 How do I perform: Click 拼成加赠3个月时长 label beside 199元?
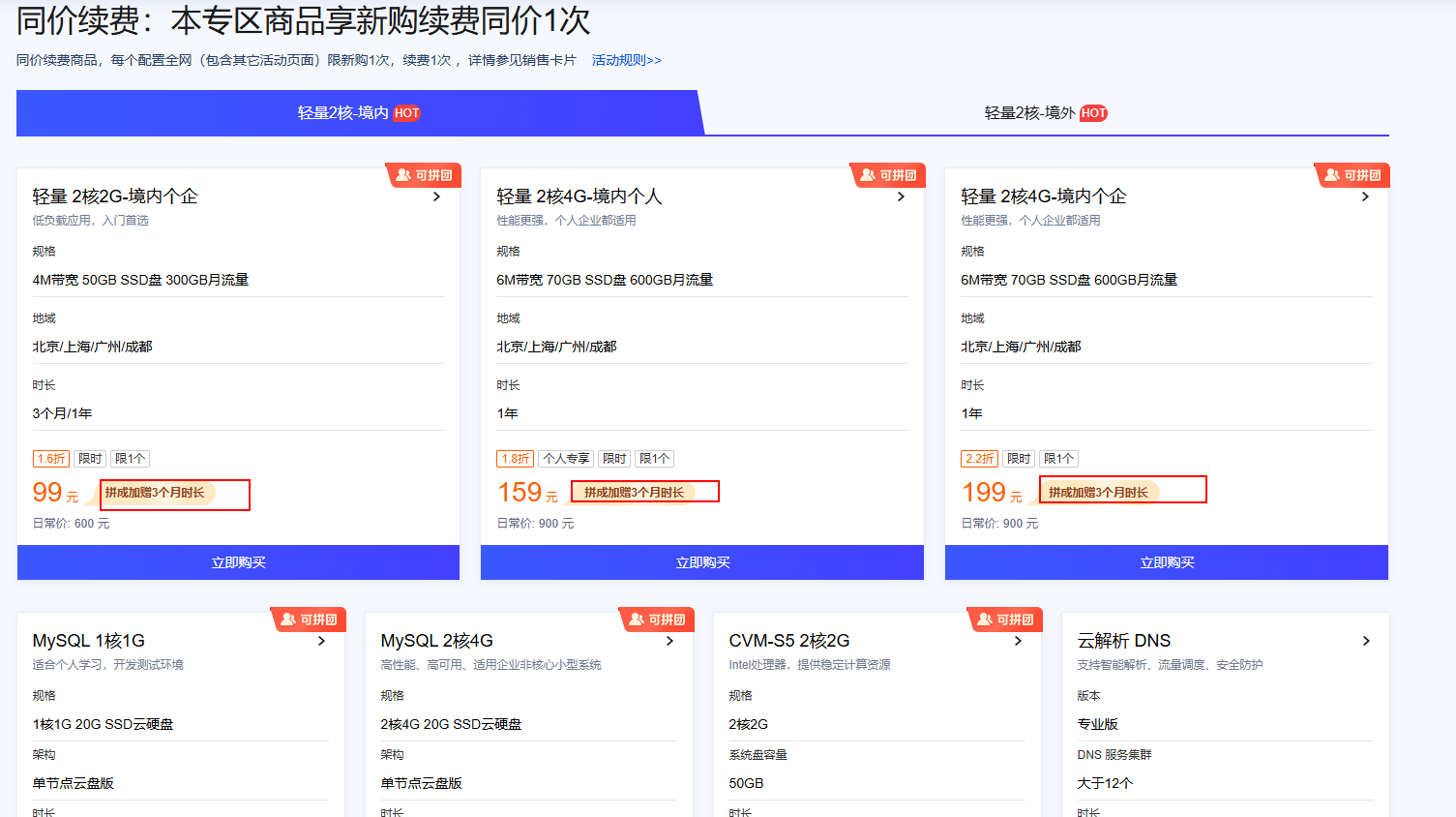[1099, 493]
